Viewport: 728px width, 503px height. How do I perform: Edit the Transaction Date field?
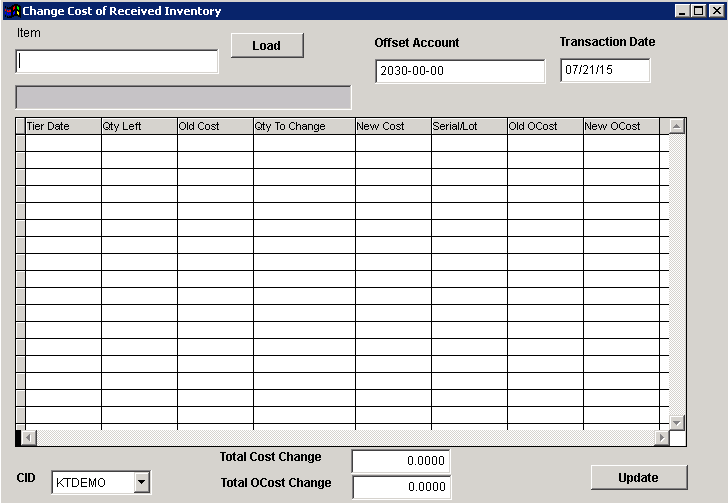coord(605,71)
